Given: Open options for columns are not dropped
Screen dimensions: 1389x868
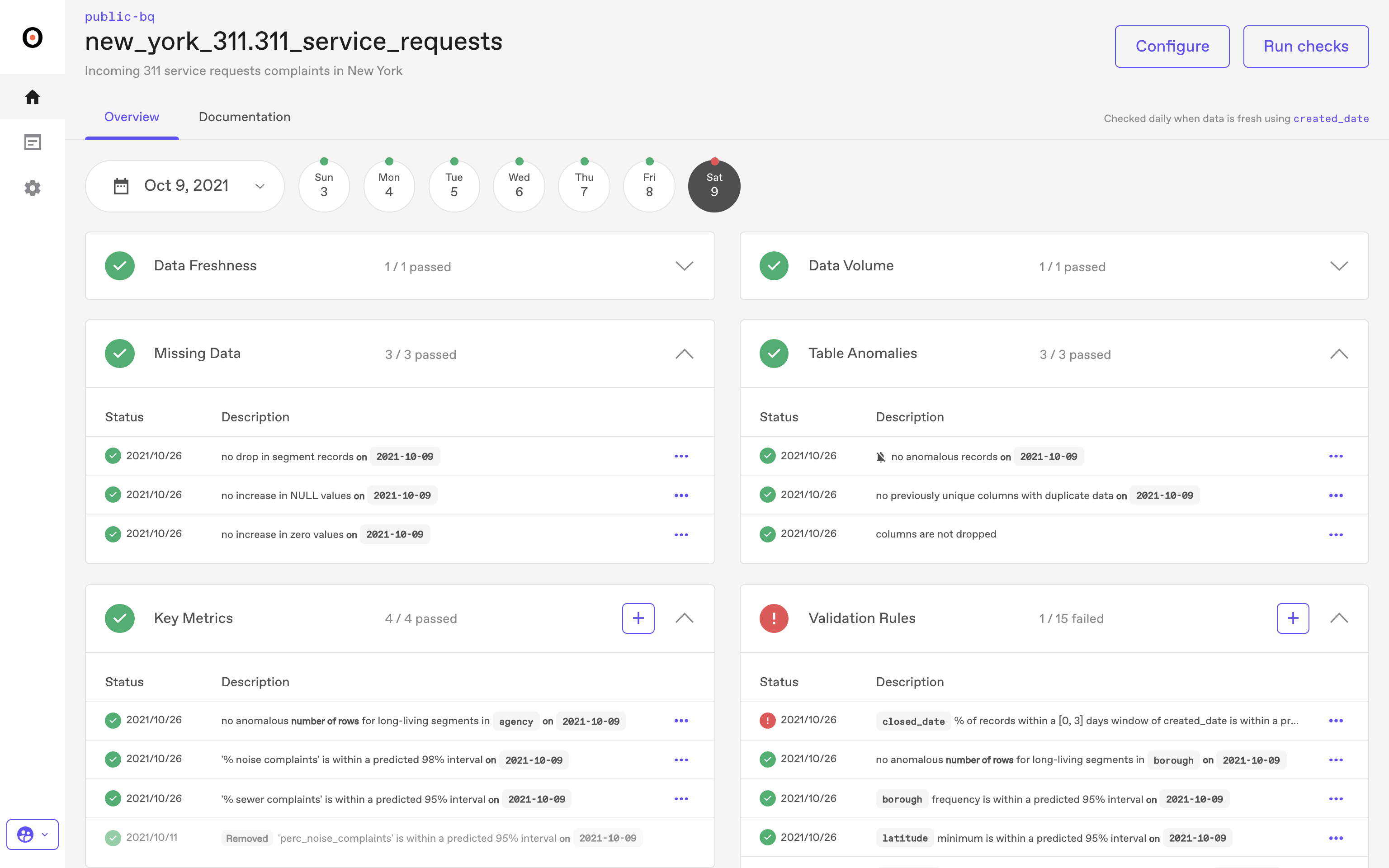Looking at the screenshot, I should click(x=1336, y=534).
